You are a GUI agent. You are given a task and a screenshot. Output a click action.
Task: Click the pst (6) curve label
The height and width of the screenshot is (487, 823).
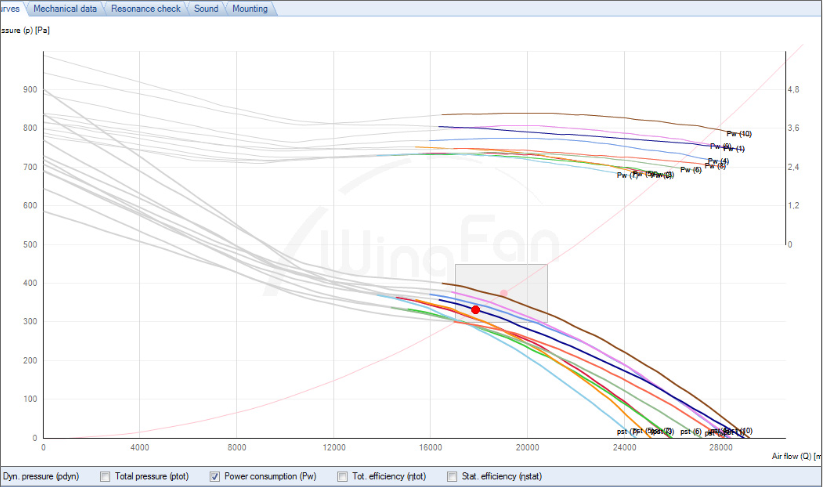pyautogui.click(x=690, y=431)
